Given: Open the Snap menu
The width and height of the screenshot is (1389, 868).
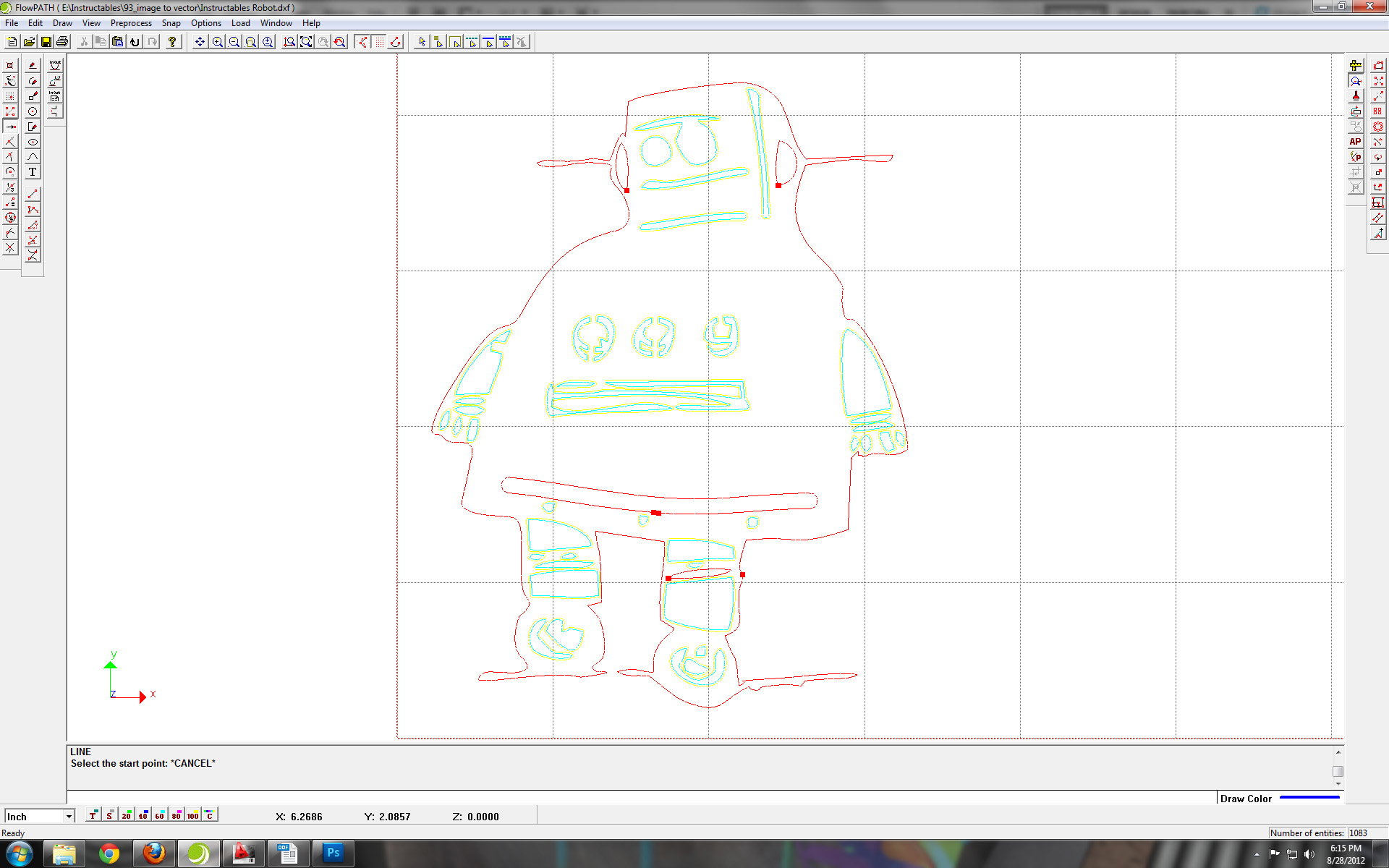Looking at the screenshot, I should [x=171, y=23].
